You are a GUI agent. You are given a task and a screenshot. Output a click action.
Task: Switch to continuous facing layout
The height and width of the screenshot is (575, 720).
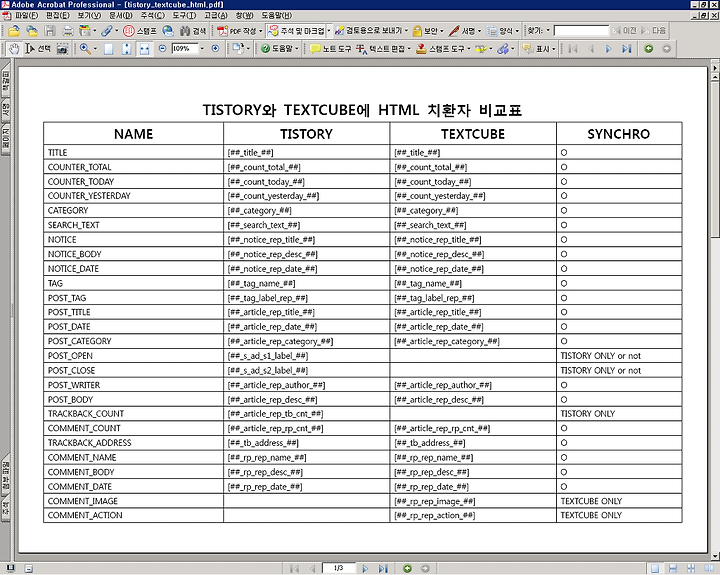[691, 569]
